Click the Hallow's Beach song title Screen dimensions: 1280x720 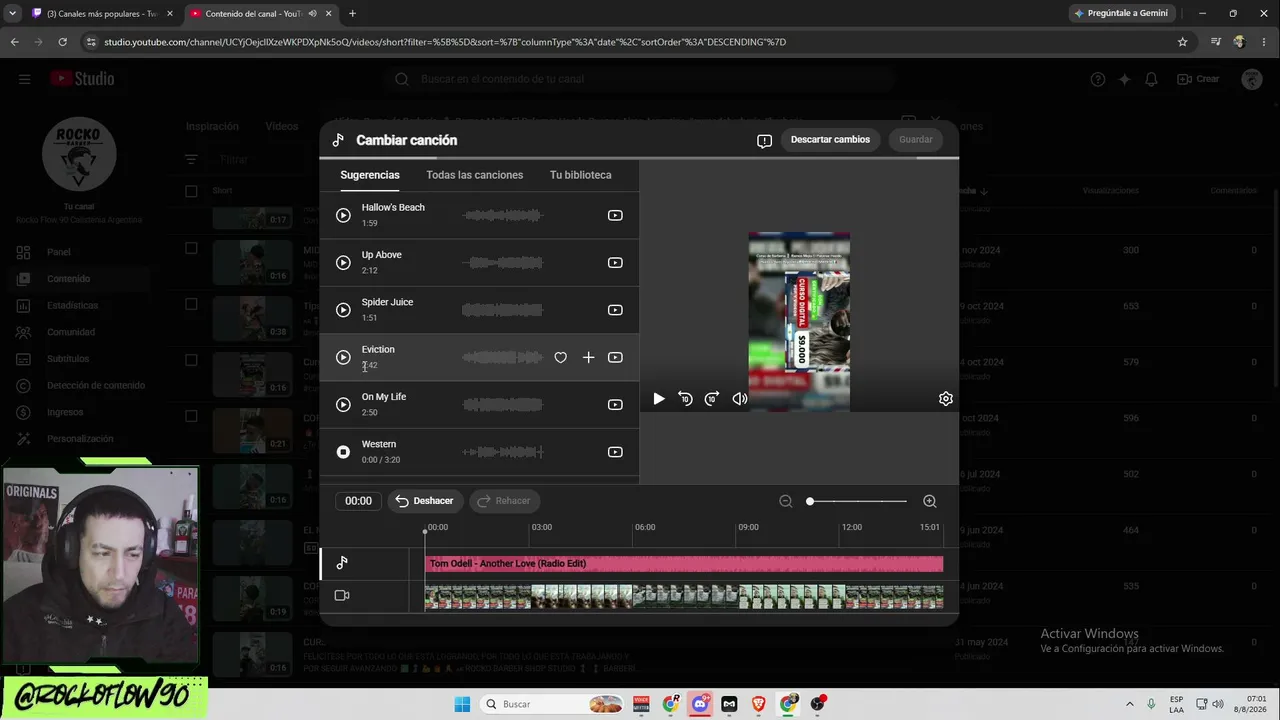393,207
